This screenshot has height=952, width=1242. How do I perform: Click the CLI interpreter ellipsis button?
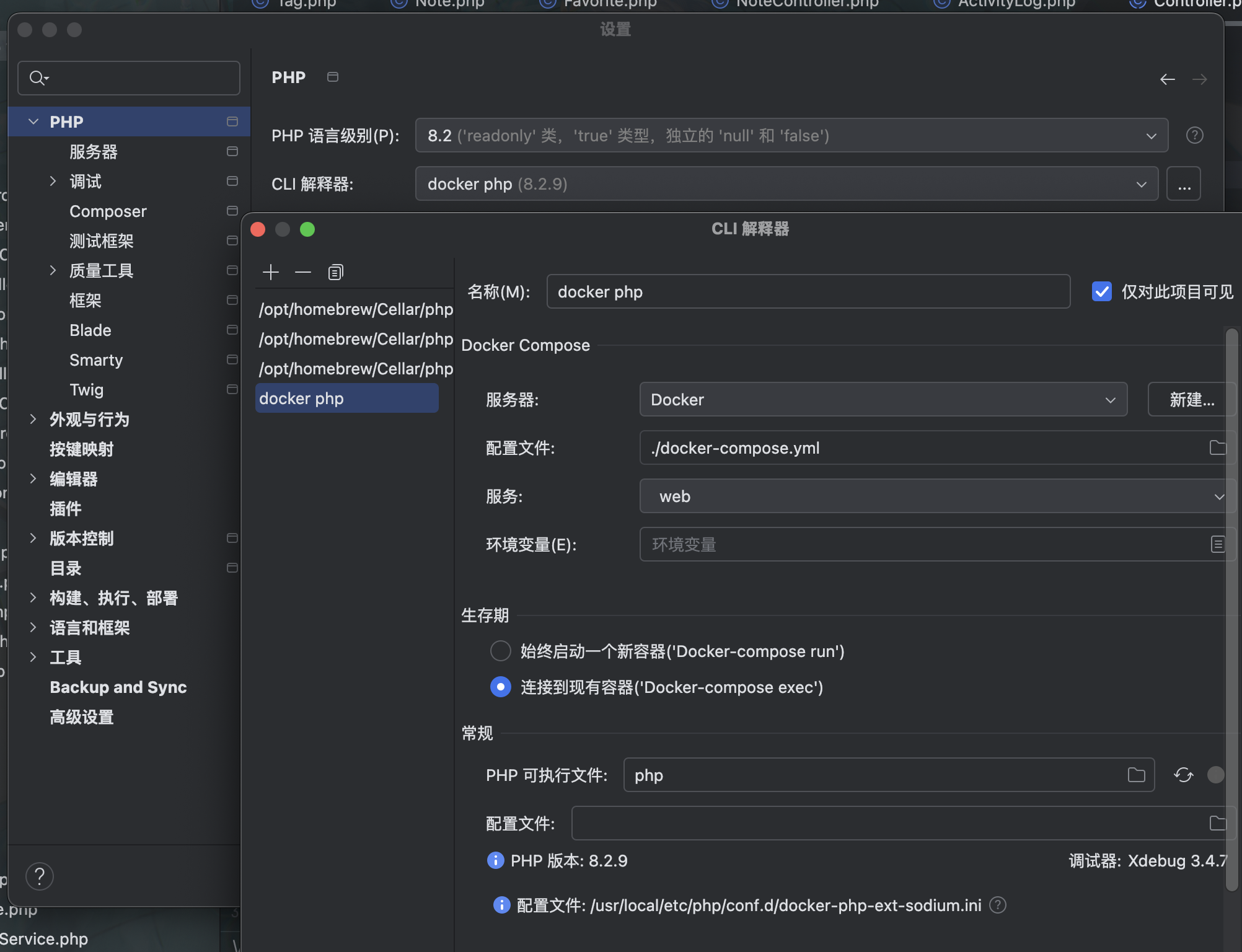click(x=1183, y=183)
